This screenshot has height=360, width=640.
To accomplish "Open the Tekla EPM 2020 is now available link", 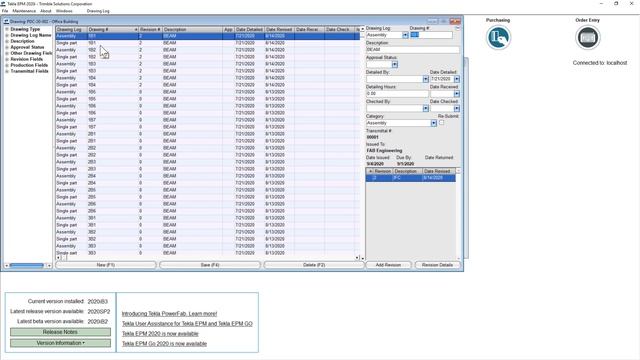I will click(x=160, y=333).
